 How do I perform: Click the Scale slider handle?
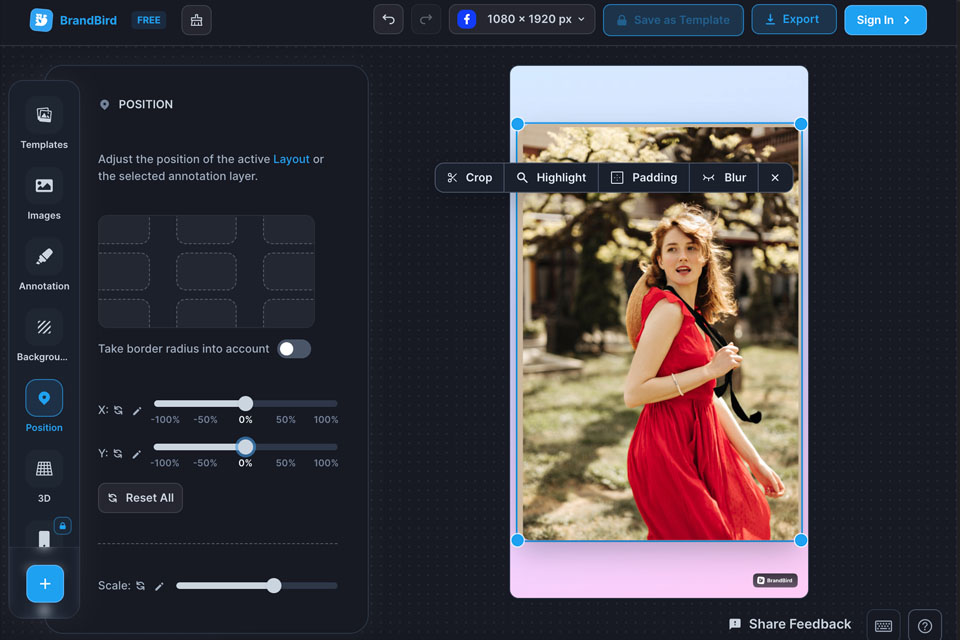pyautogui.click(x=274, y=586)
